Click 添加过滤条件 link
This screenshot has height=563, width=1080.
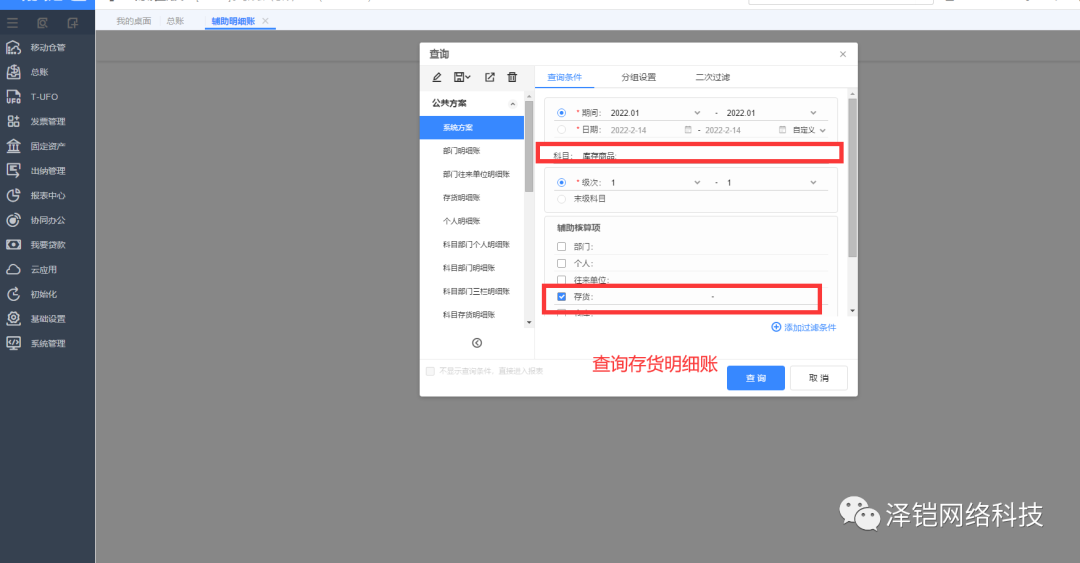[x=804, y=327]
